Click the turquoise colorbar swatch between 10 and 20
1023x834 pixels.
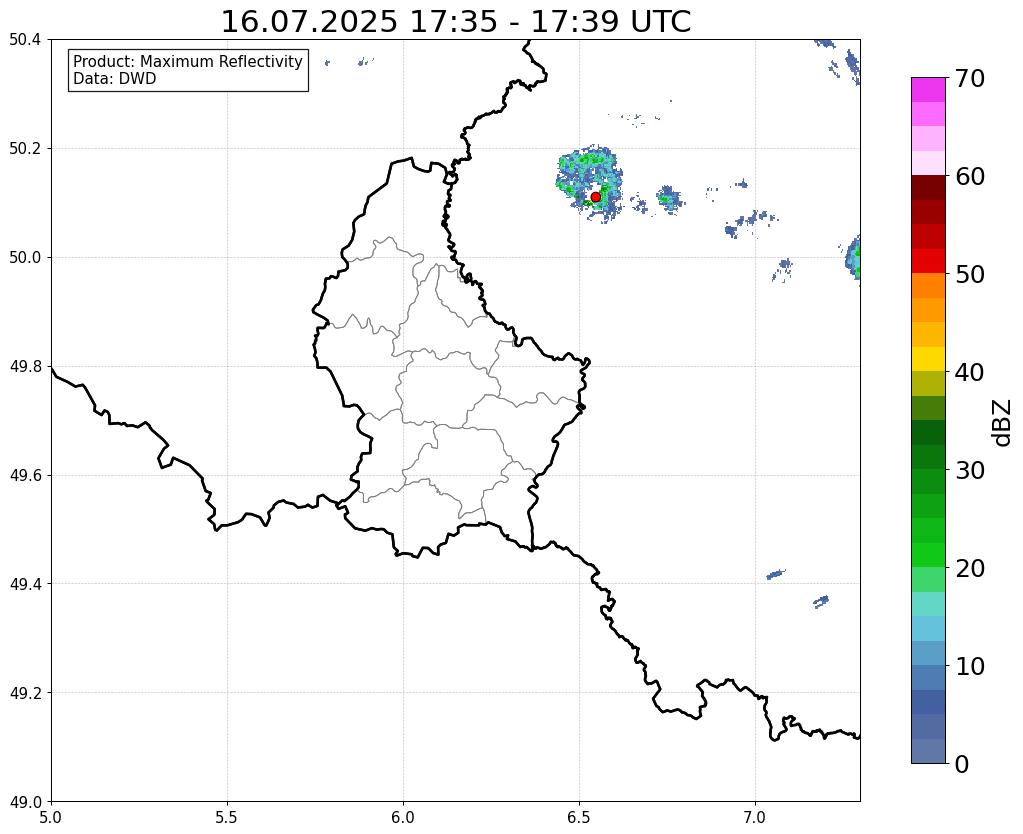point(928,604)
